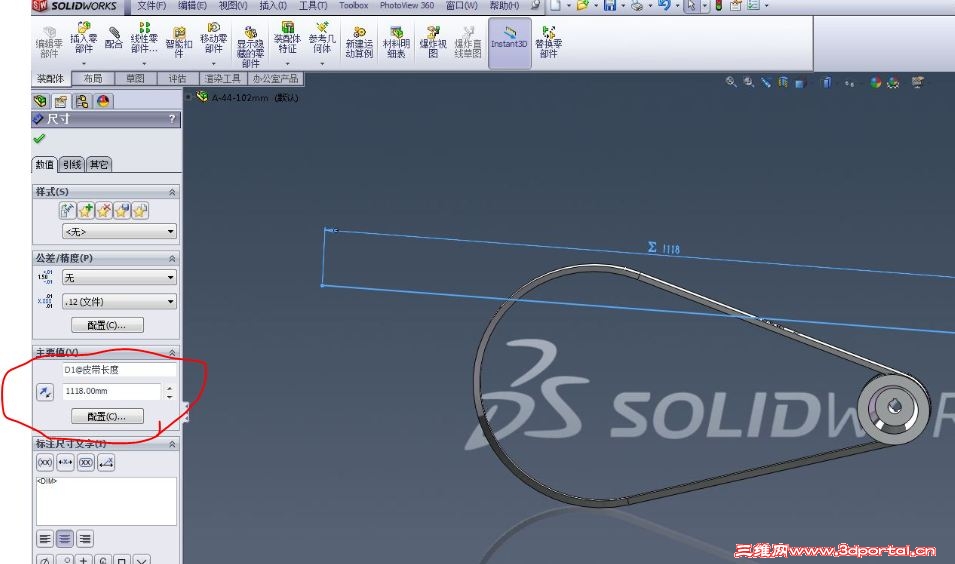This screenshot has height=564, width=955.
Task: Open the FeatureManager design tree tab
Action: 41,101
